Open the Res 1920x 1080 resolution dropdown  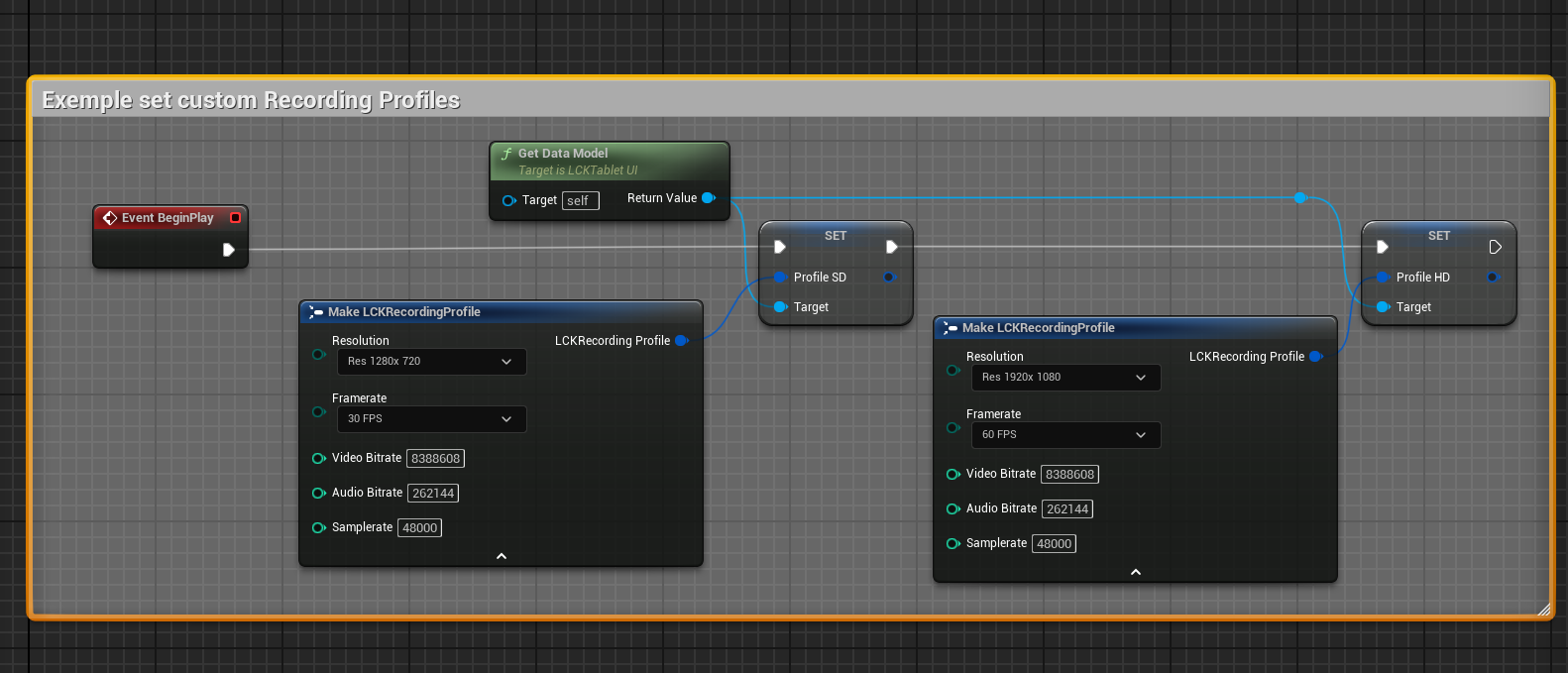[x=1065, y=378]
